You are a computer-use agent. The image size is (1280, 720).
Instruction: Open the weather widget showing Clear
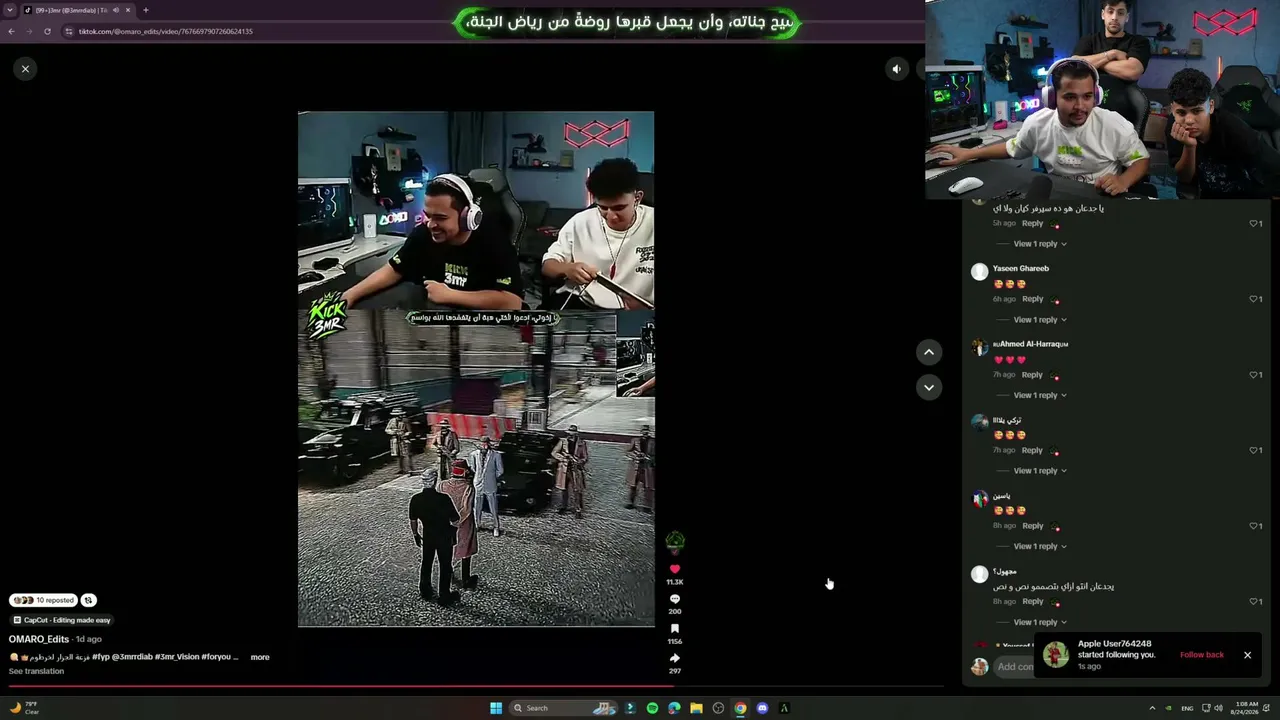[25, 708]
